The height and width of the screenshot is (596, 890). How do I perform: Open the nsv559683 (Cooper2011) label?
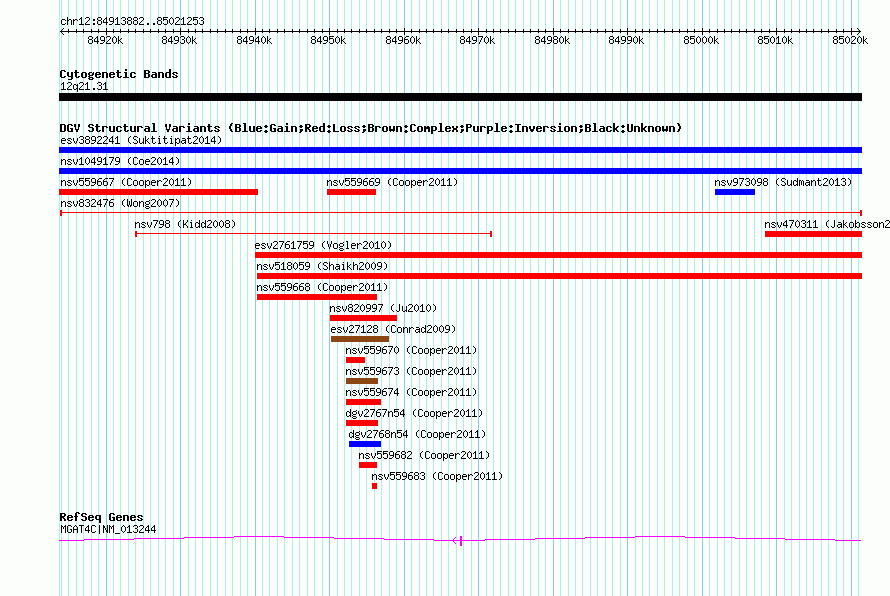[437, 476]
